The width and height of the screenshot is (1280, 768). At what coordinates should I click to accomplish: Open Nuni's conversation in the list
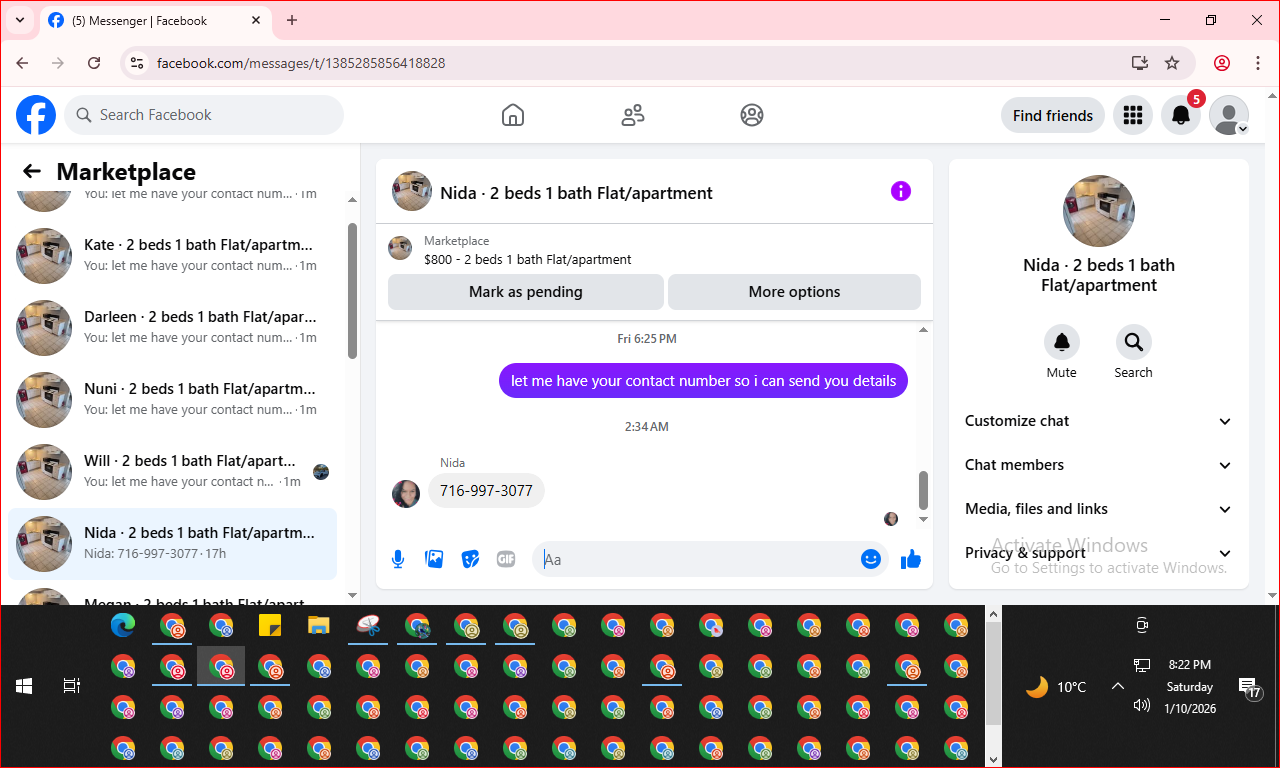pos(173,400)
